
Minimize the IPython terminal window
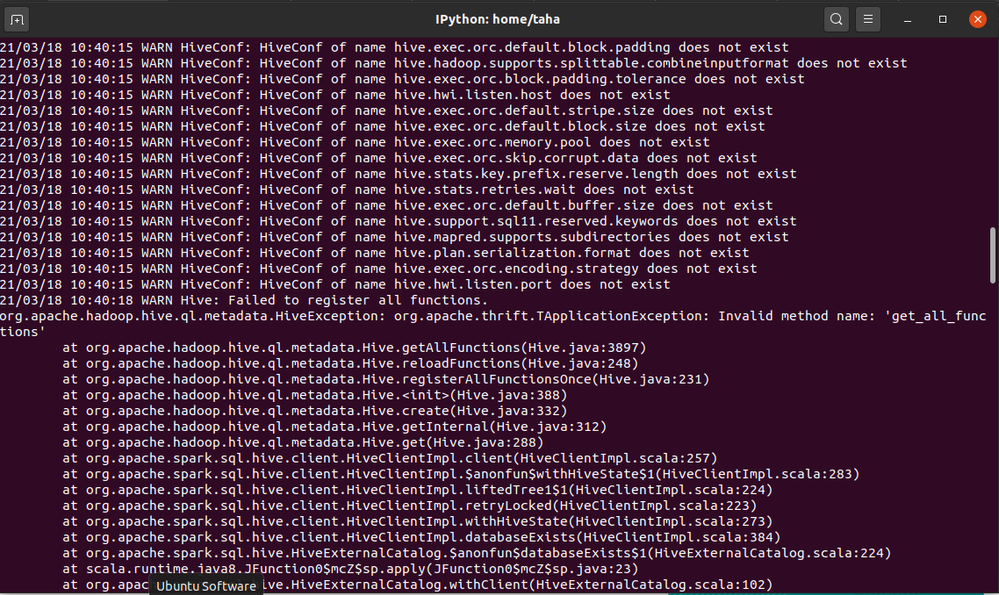tap(907, 20)
